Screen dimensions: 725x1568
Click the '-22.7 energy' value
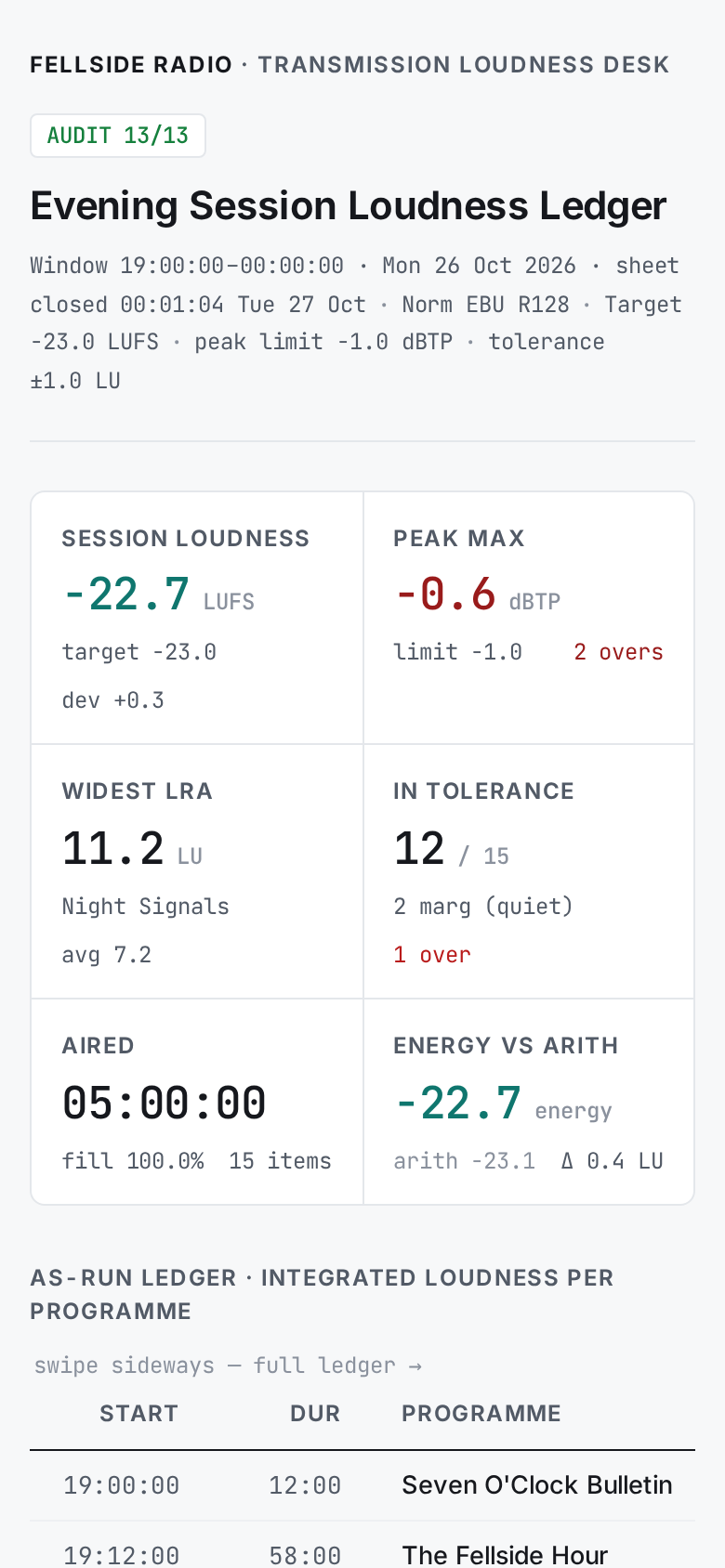503,1104
